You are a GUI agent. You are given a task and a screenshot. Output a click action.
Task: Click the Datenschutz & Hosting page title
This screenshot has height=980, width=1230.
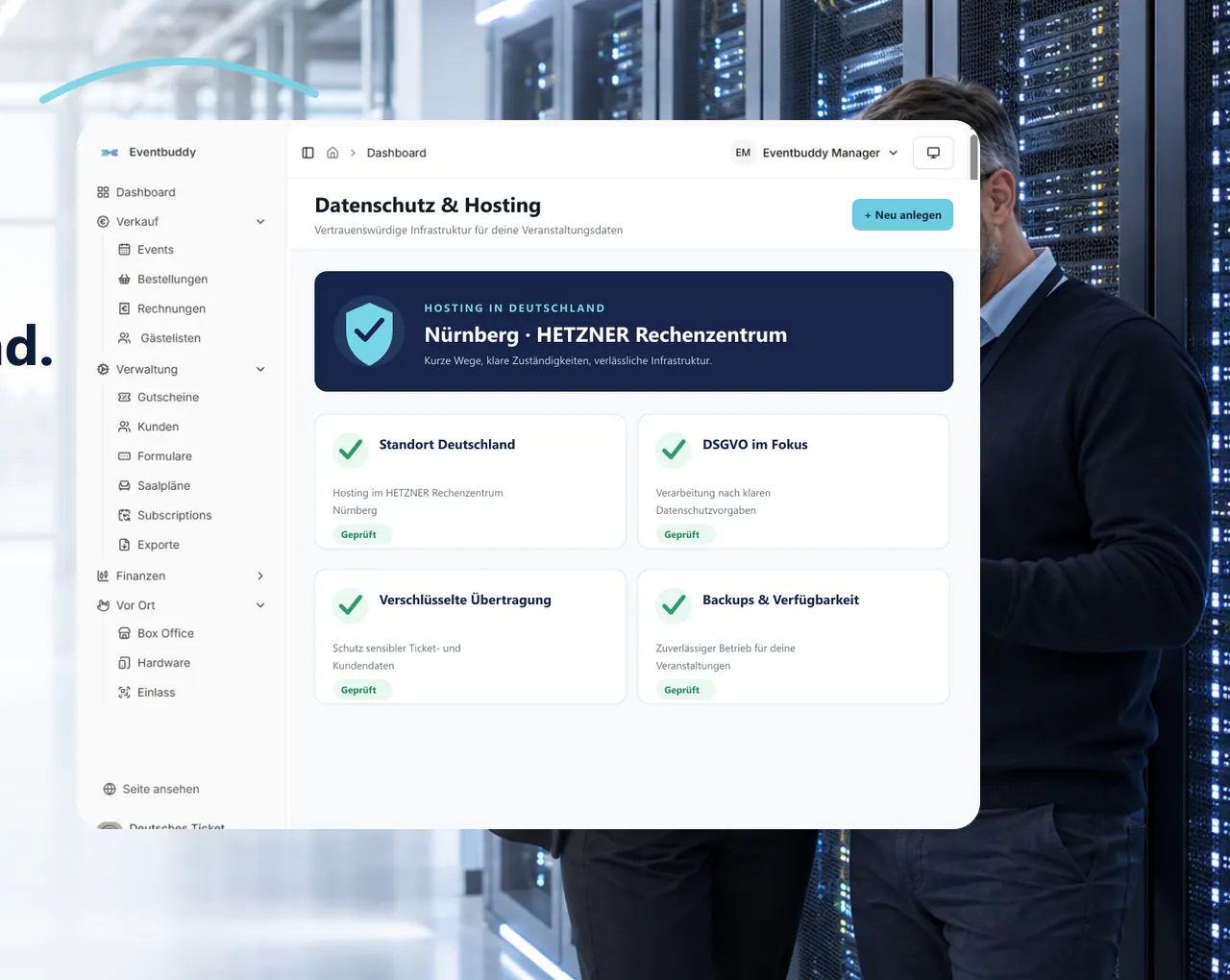pyautogui.click(x=428, y=206)
